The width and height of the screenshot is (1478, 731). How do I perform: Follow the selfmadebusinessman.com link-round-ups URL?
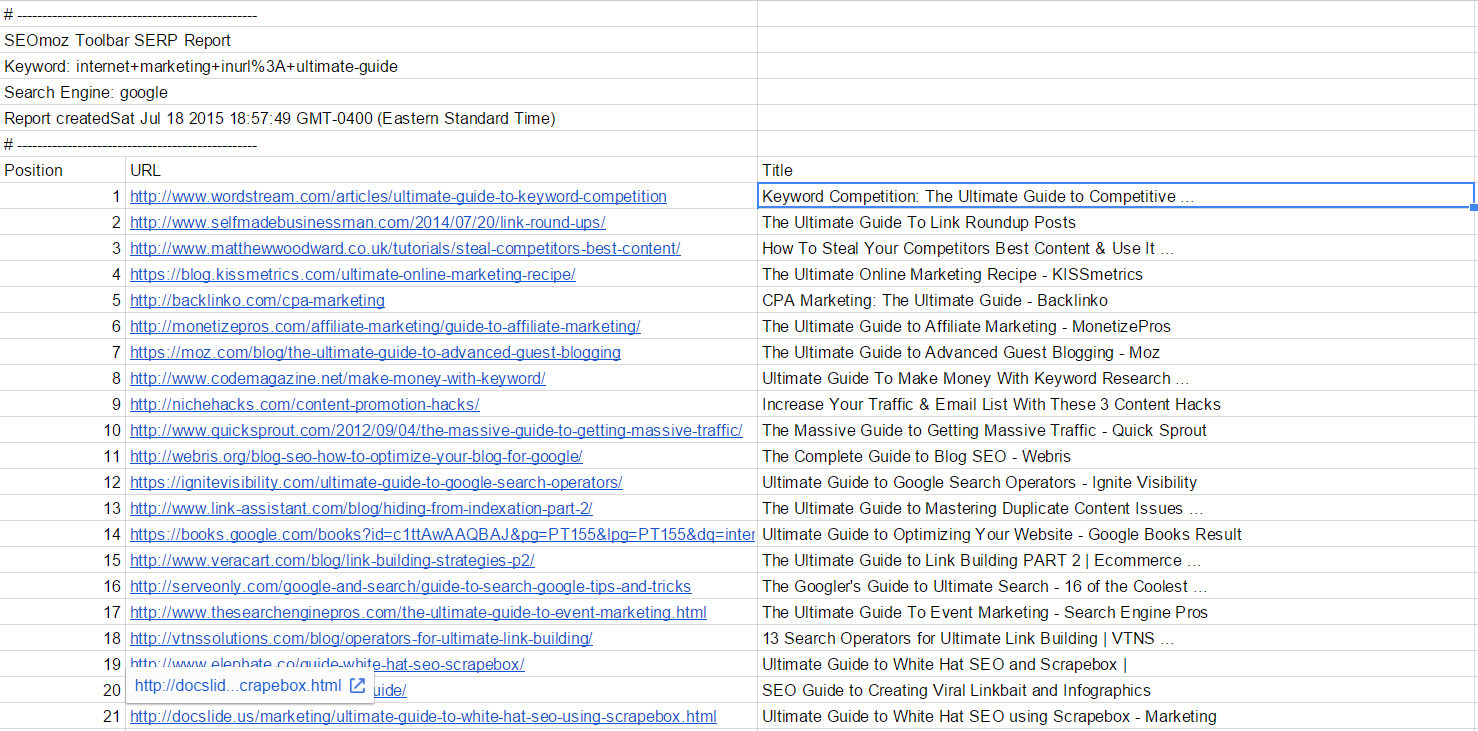(x=367, y=222)
